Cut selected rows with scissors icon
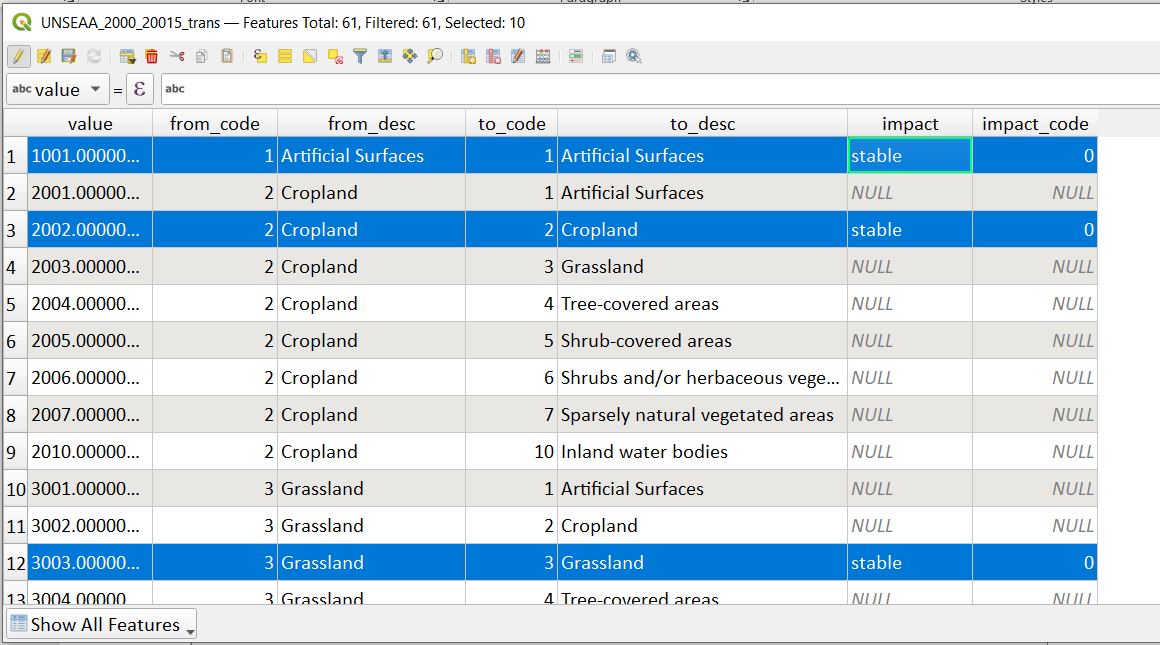The image size is (1160, 645). coord(177,56)
